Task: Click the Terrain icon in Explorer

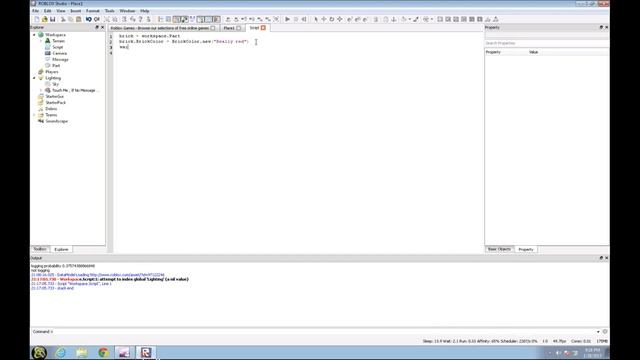Action: 48,41
